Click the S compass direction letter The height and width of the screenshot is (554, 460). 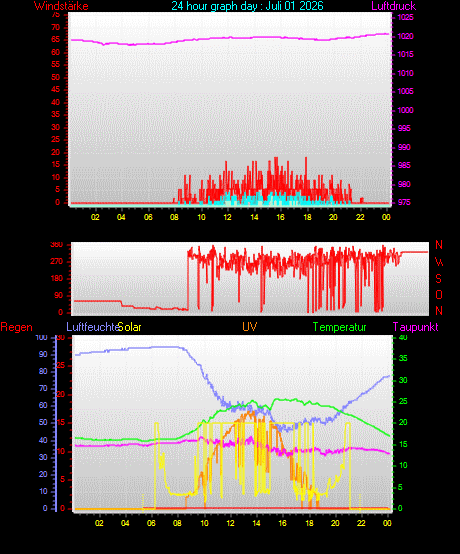(438, 279)
